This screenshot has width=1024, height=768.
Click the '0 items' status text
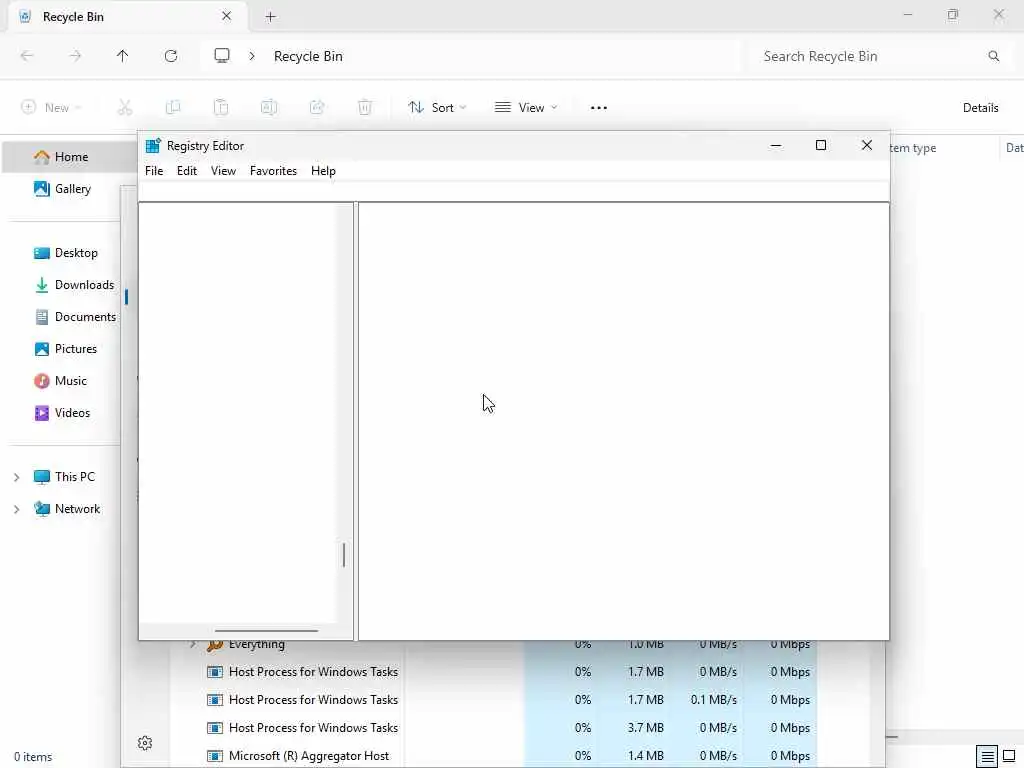click(33, 757)
